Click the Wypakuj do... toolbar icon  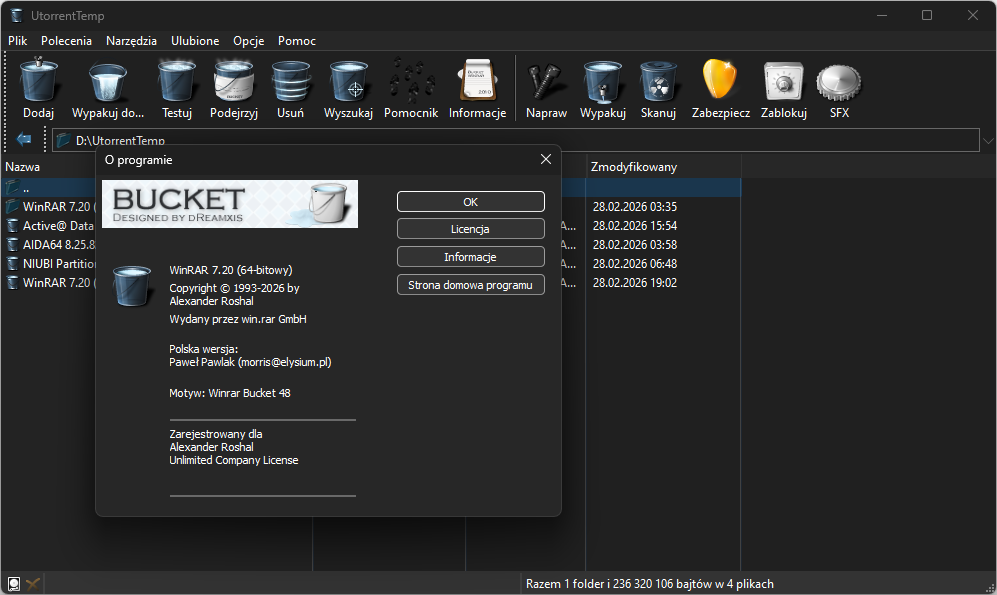coord(107,81)
